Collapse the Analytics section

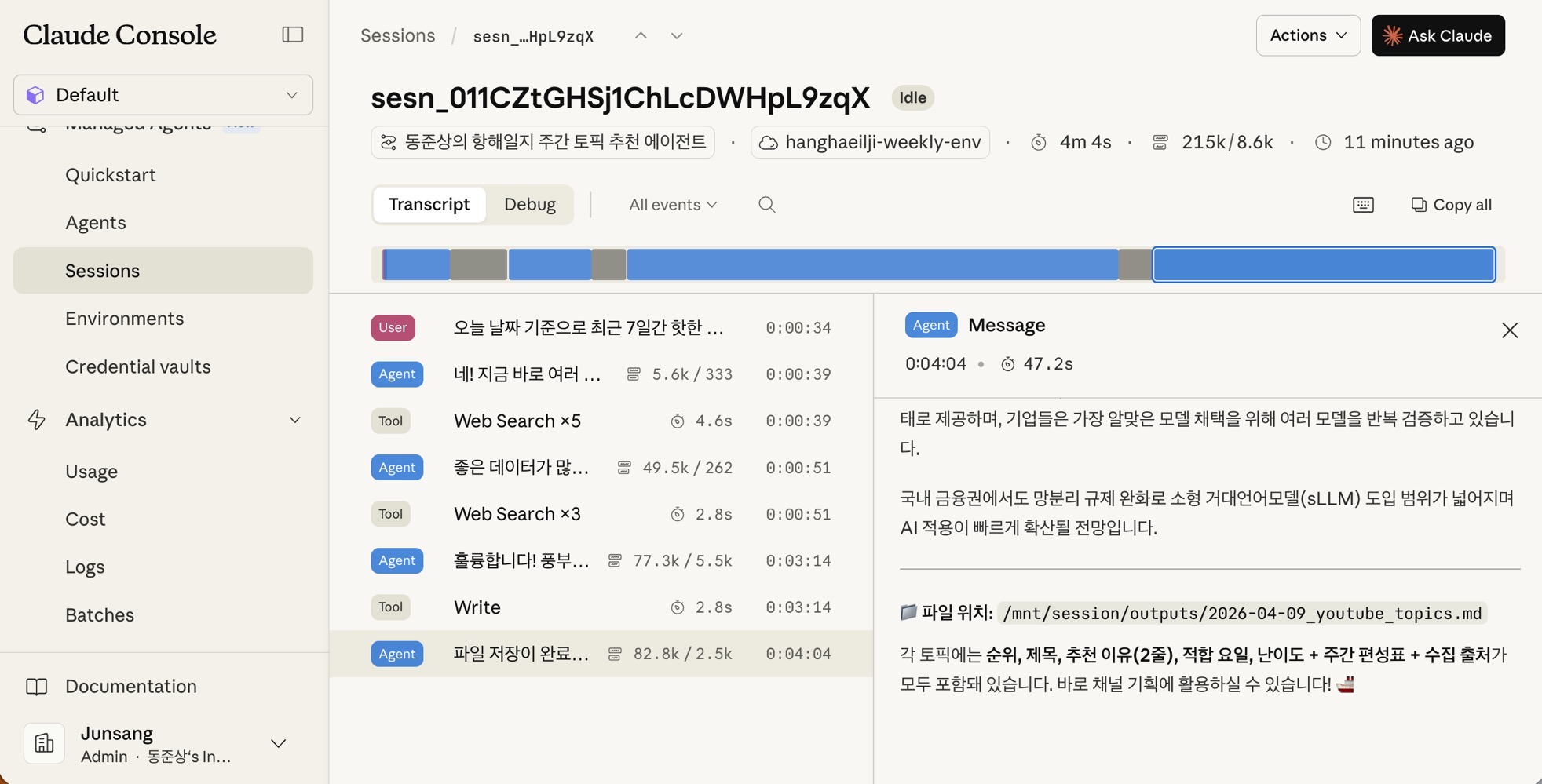(x=294, y=420)
